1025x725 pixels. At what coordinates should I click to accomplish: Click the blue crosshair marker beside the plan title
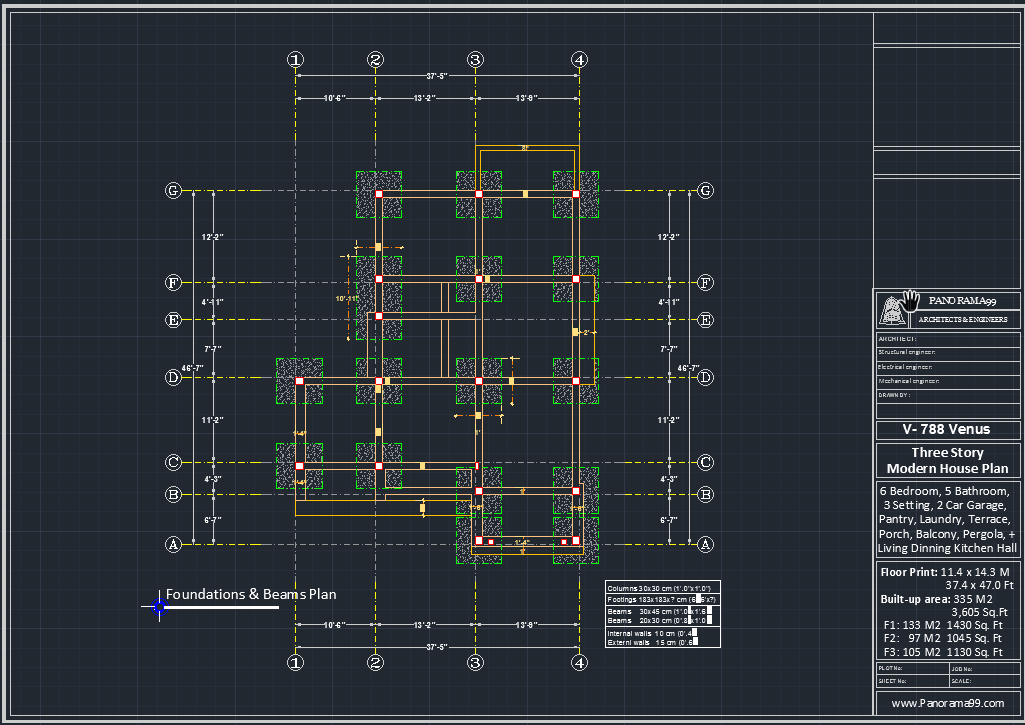tap(160, 607)
